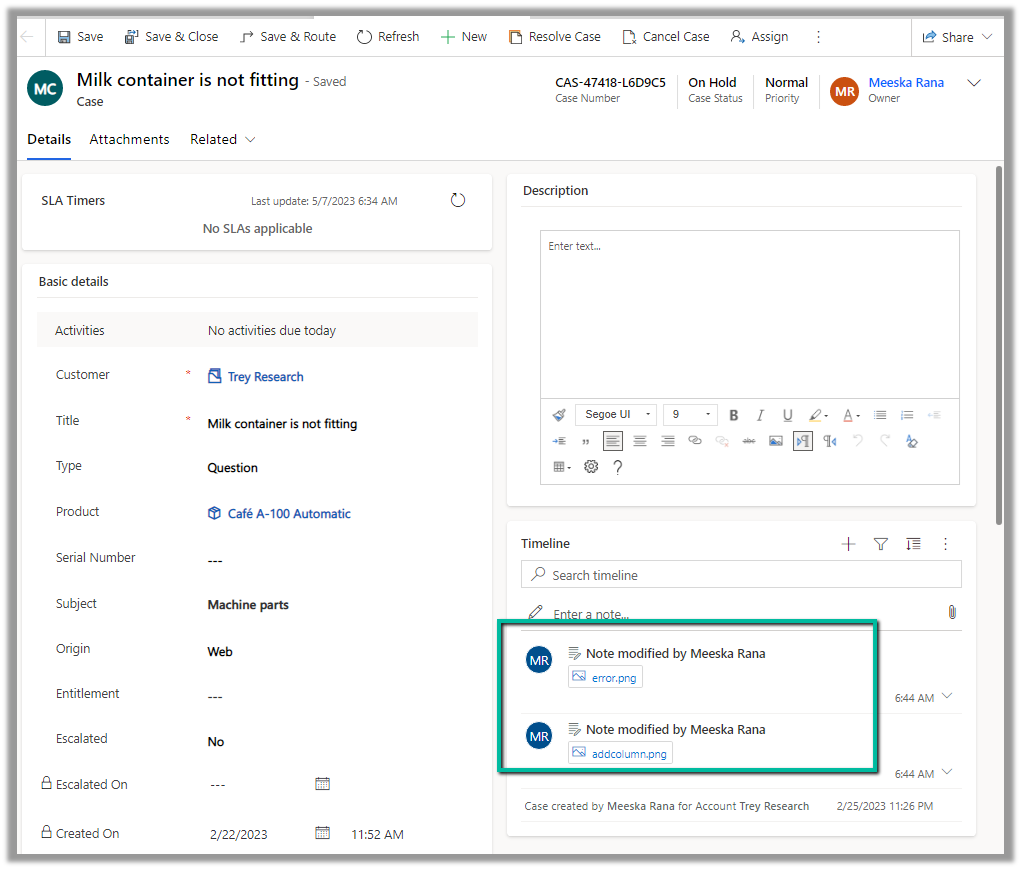Insert an image in the description editor
1021x870 pixels.
[x=775, y=441]
